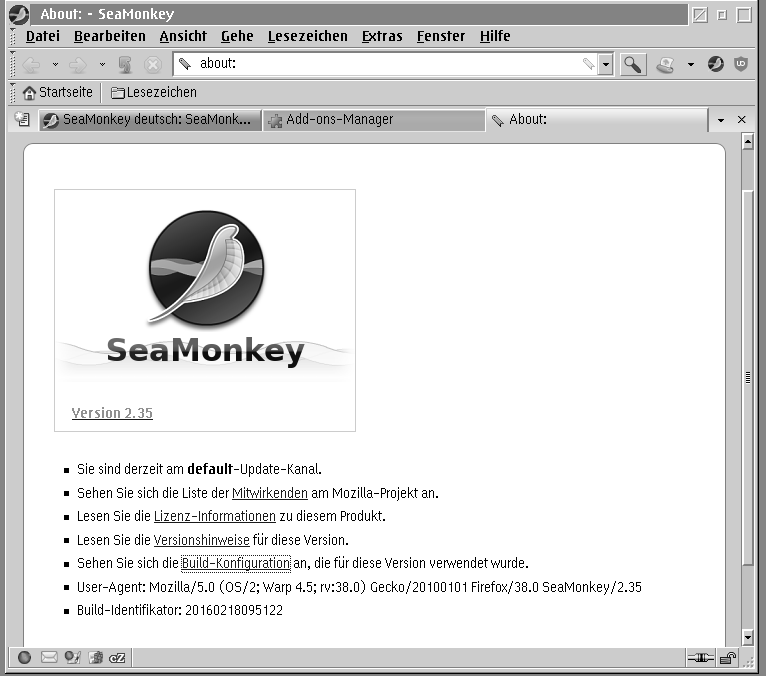Switch to the Add-ons-Manager tab
This screenshot has height=676, width=766.
click(373, 120)
